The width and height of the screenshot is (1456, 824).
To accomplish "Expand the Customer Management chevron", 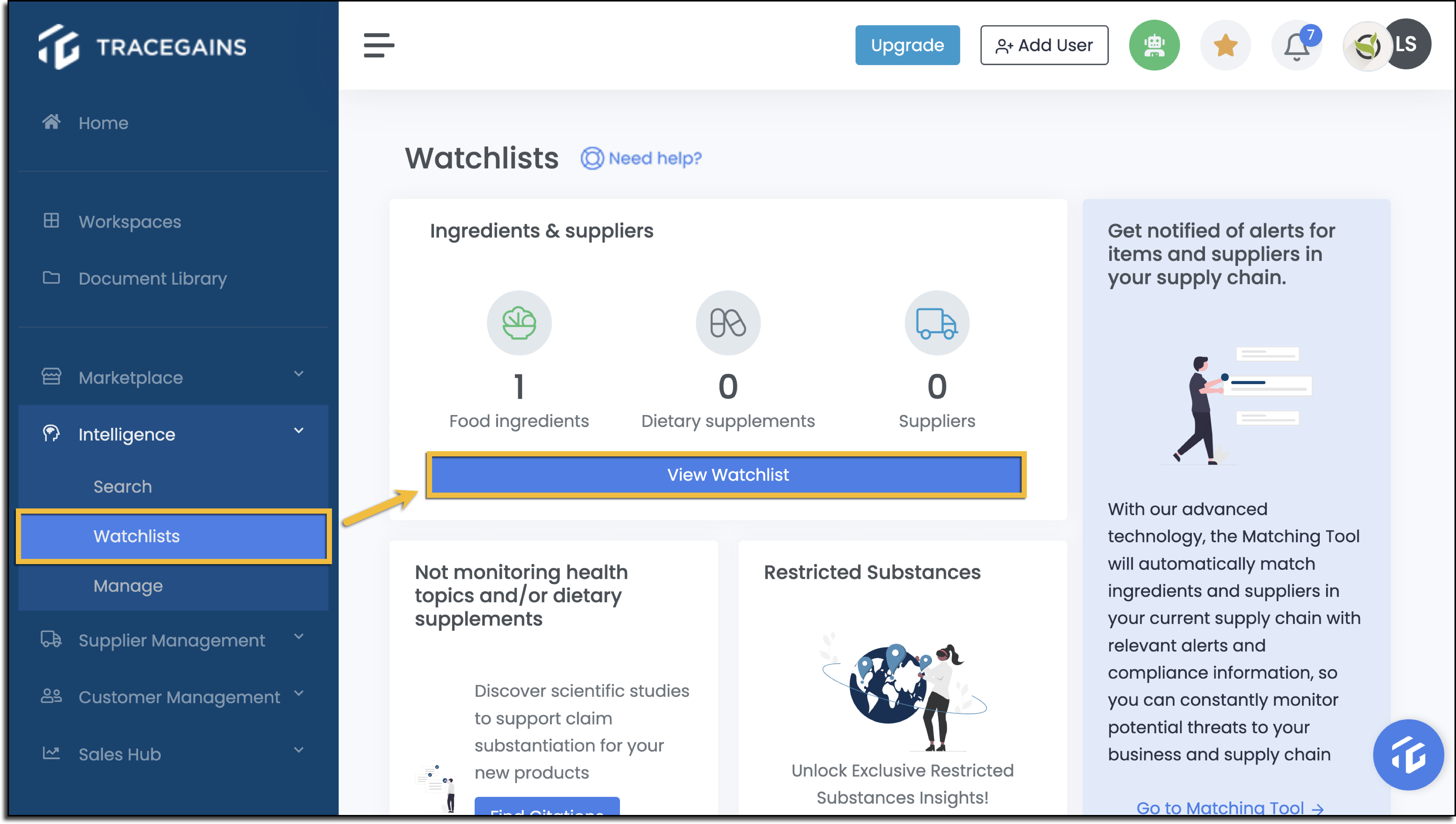I will pyautogui.click(x=299, y=693).
